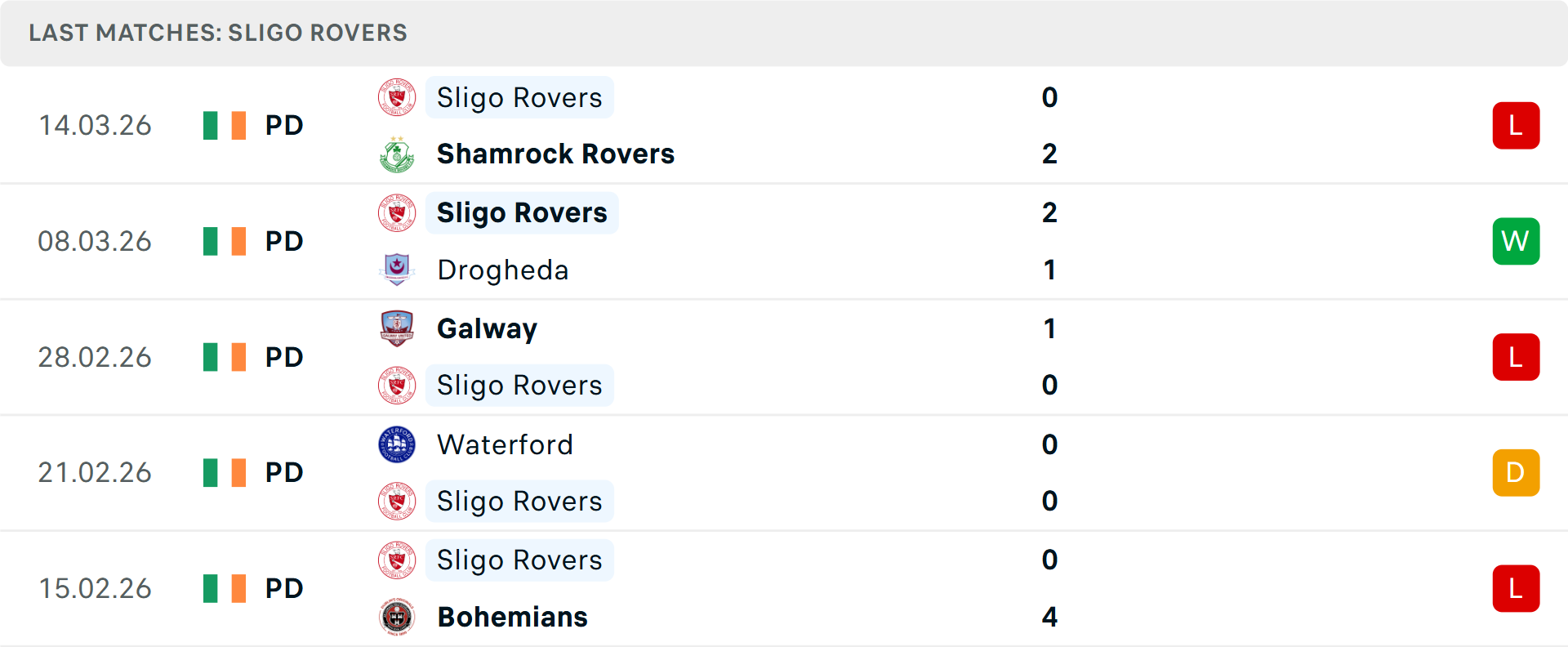Open the Shamrock Rovers team link
Screen dimensions: 1568x647
pyautogui.click(x=555, y=153)
